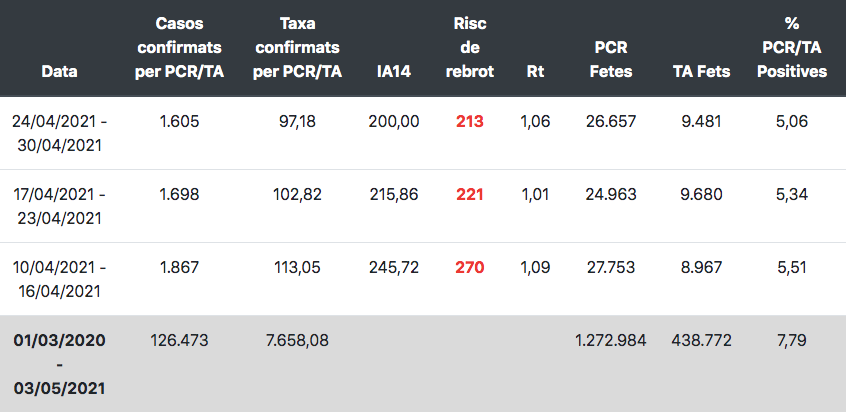The width and height of the screenshot is (846, 413).
Task: Click the total confirmed cases value 126.473
Action: coord(180,341)
